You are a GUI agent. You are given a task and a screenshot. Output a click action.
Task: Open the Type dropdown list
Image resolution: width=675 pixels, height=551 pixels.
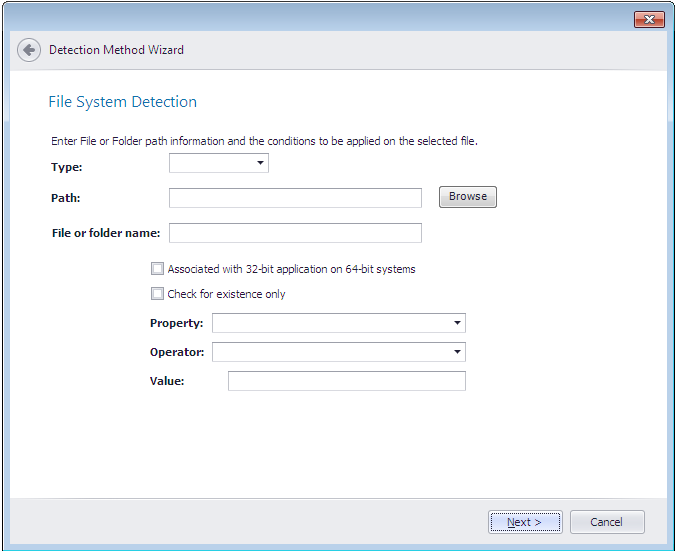click(219, 163)
